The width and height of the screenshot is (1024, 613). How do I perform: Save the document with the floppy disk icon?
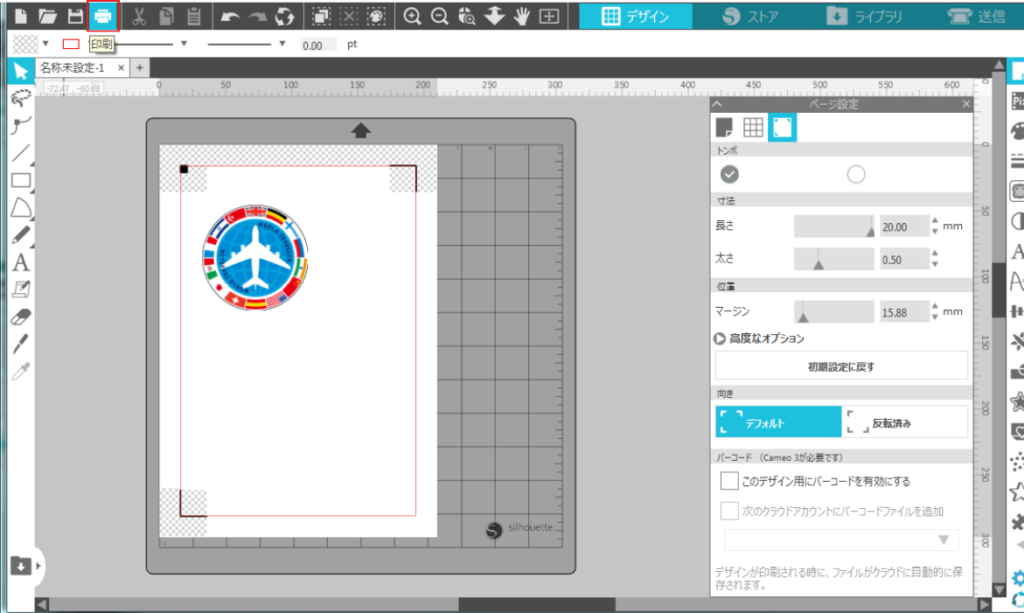(76, 16)
